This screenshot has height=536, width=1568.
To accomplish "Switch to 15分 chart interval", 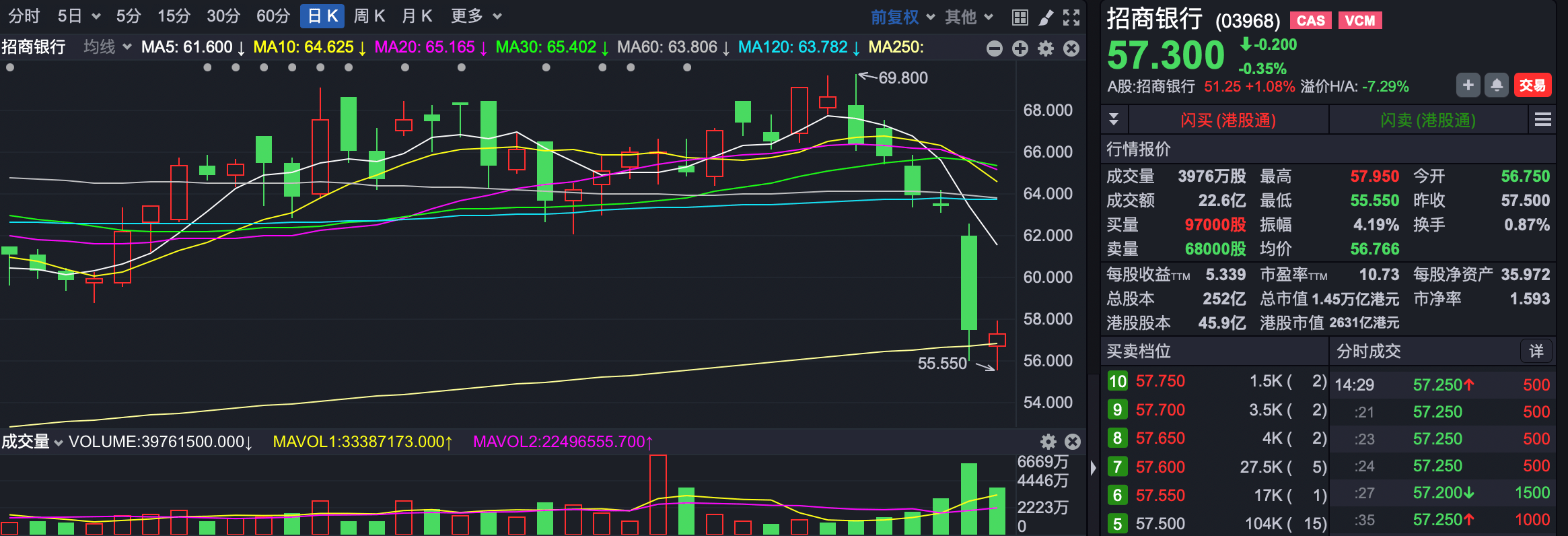I will click(x=174, y=16).
